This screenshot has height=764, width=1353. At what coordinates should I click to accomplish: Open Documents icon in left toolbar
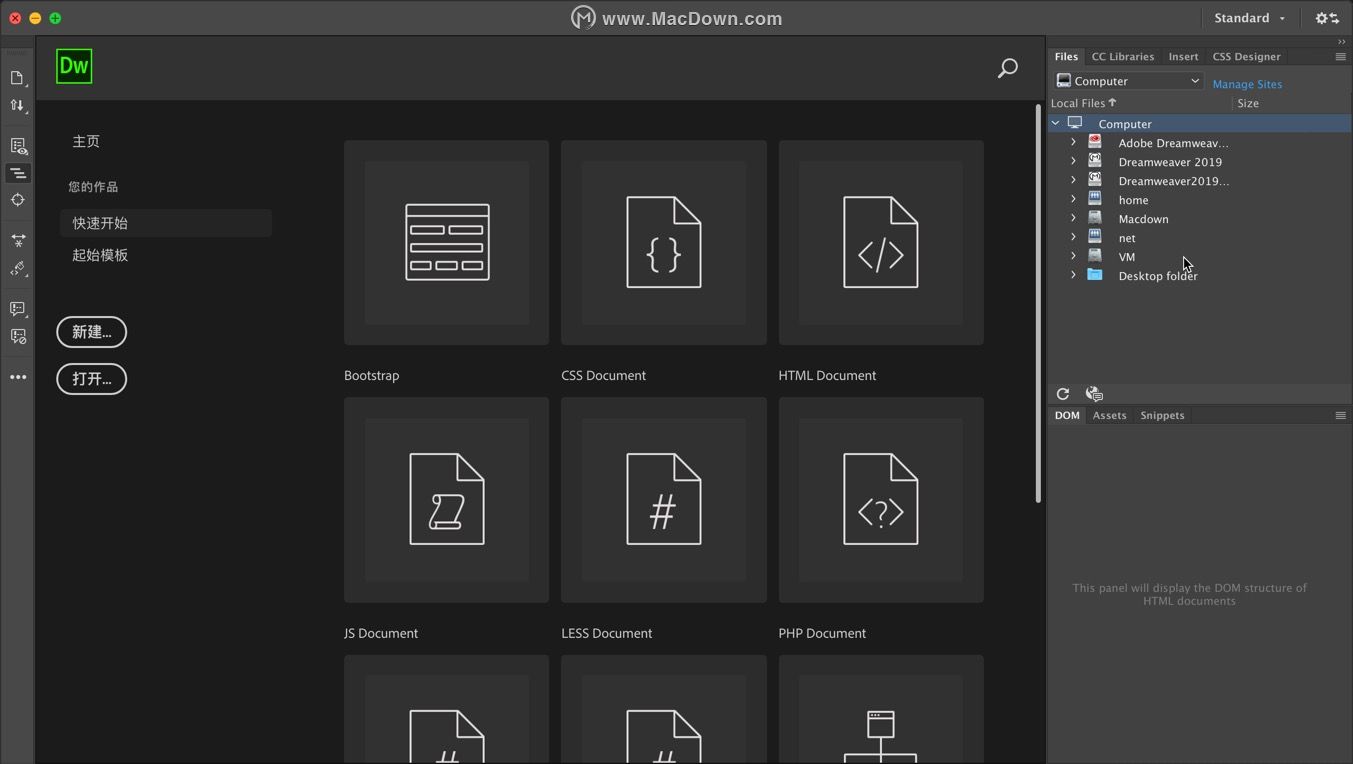(17, 78)
